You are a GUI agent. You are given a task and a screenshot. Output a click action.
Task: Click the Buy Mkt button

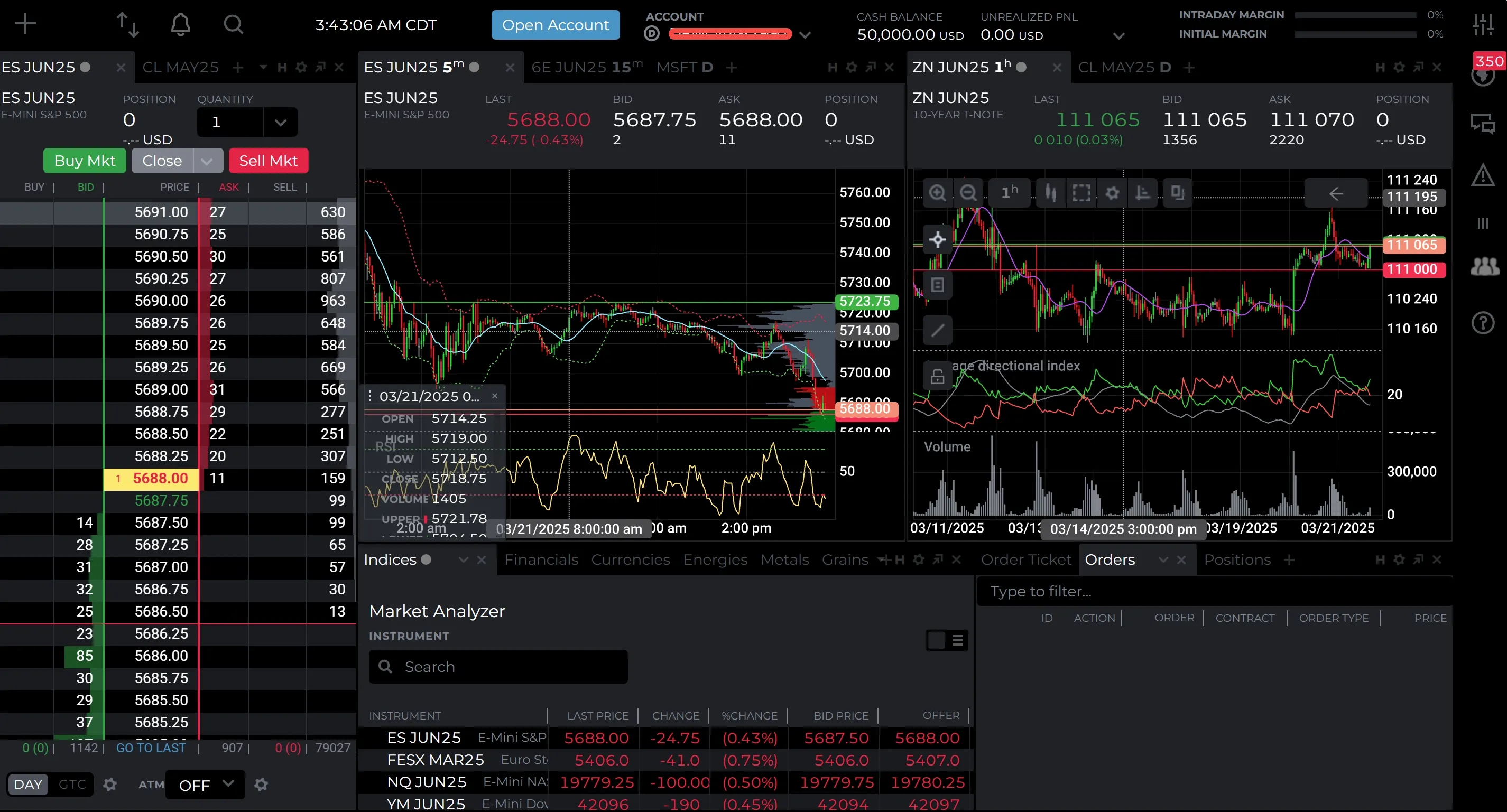pos(85,161)
